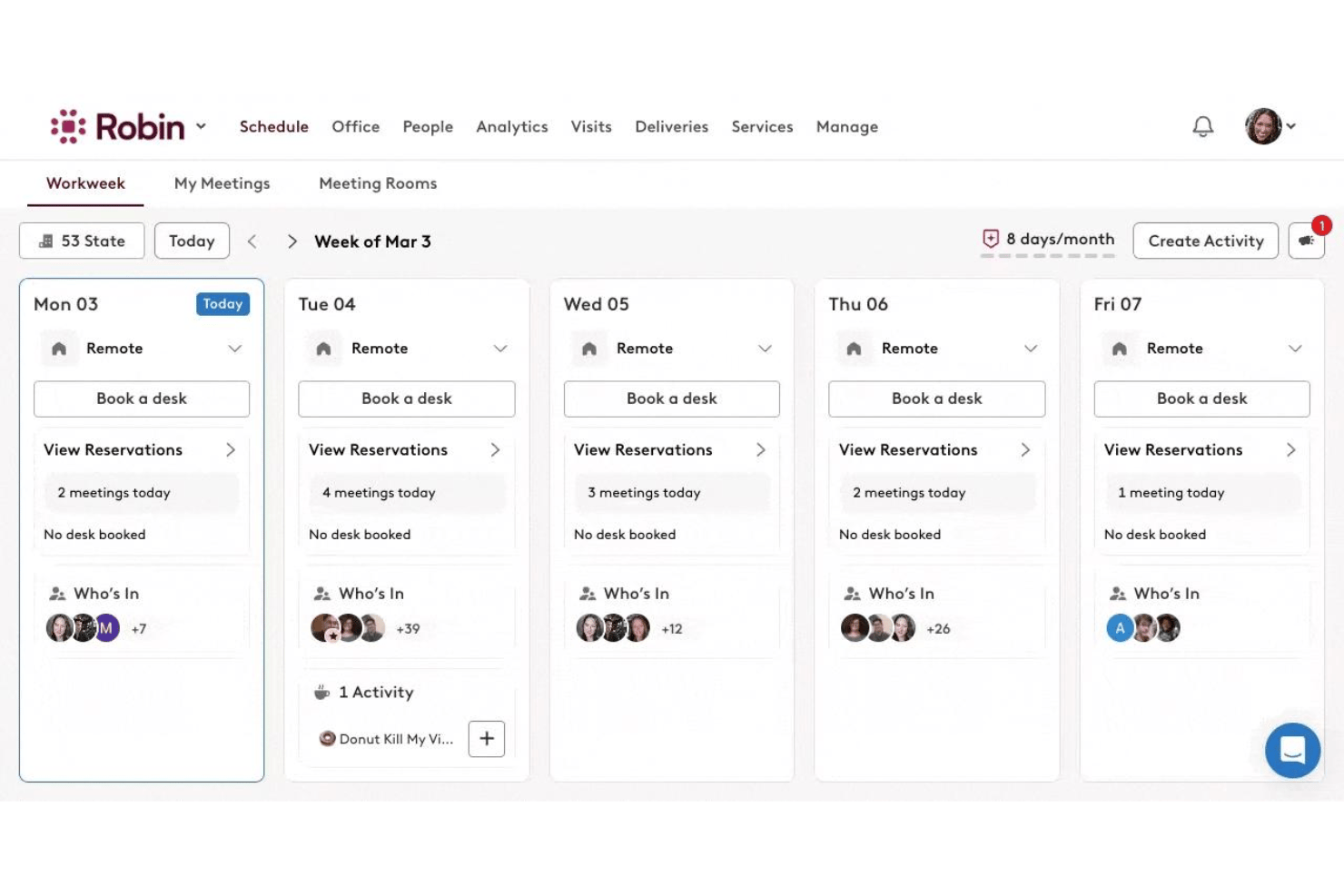Open the user profile avatar menu
1344x896 pixels.
point(1270,126)
